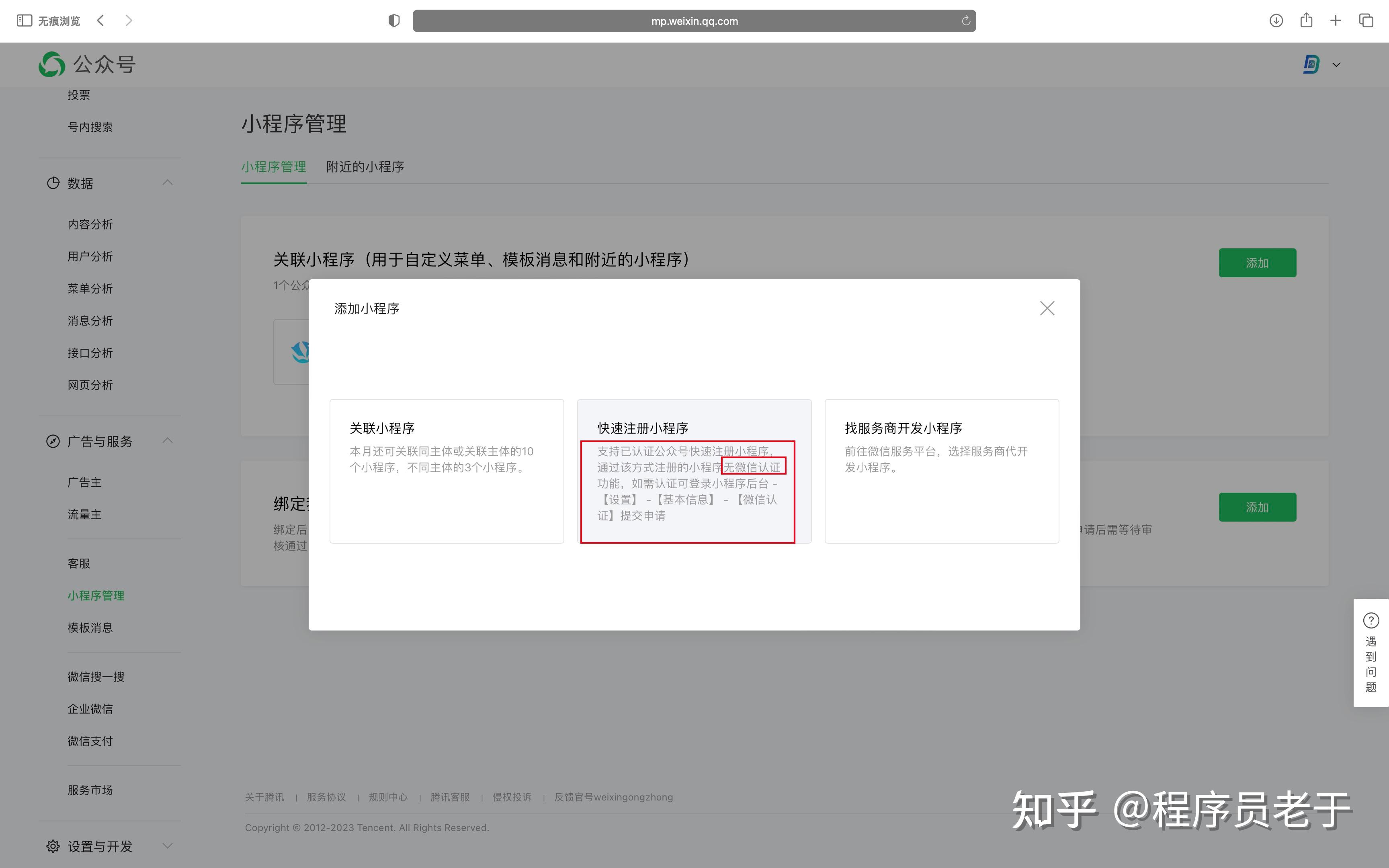
Task: Open the 腾讯客服 footer link
Action: point(450,797)
